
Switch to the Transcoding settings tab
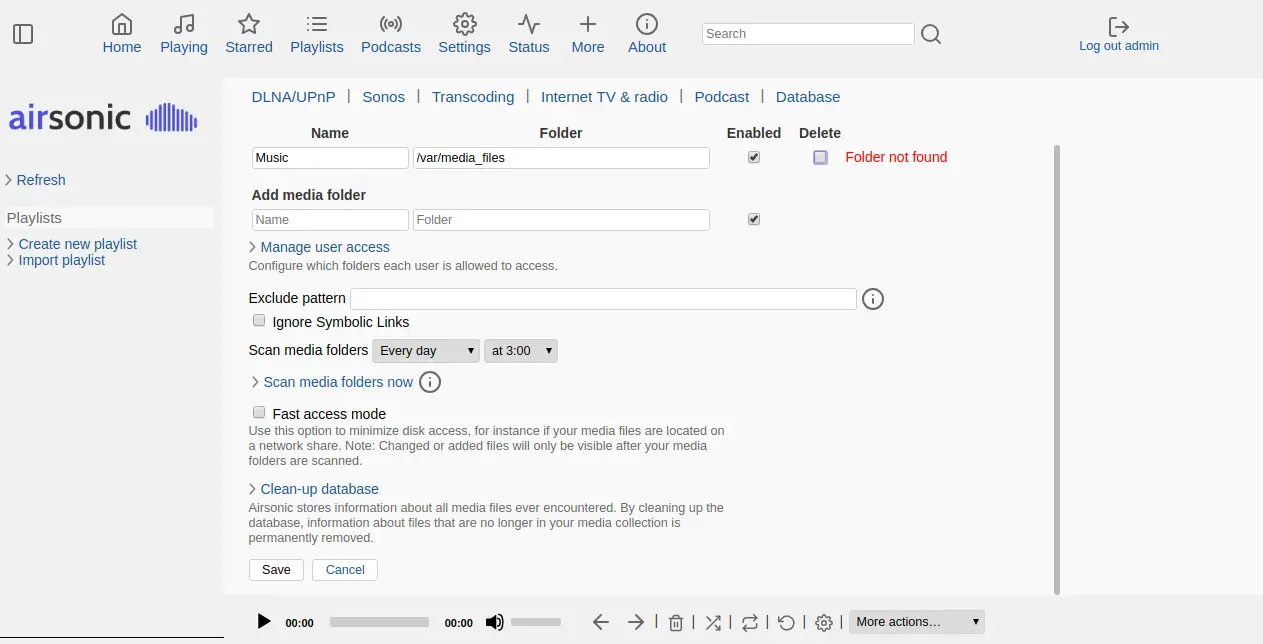click(473, 97)
